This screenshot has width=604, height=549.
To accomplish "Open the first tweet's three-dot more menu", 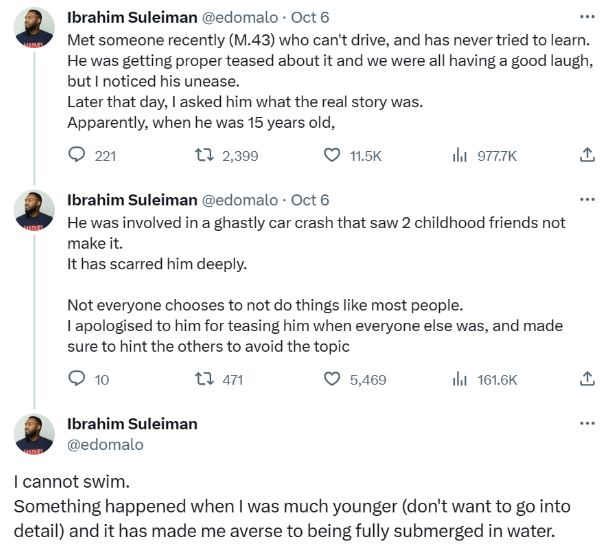I will (x=587, y=17).
